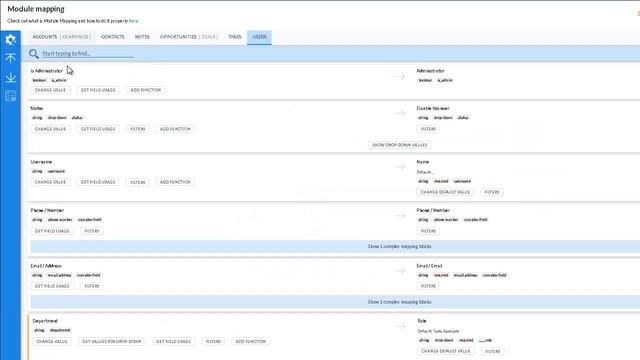The image size is (640, 360).
Task: Open Filters for source Phone/Number field
Action: pyautogui.click(x=92, y=231)
